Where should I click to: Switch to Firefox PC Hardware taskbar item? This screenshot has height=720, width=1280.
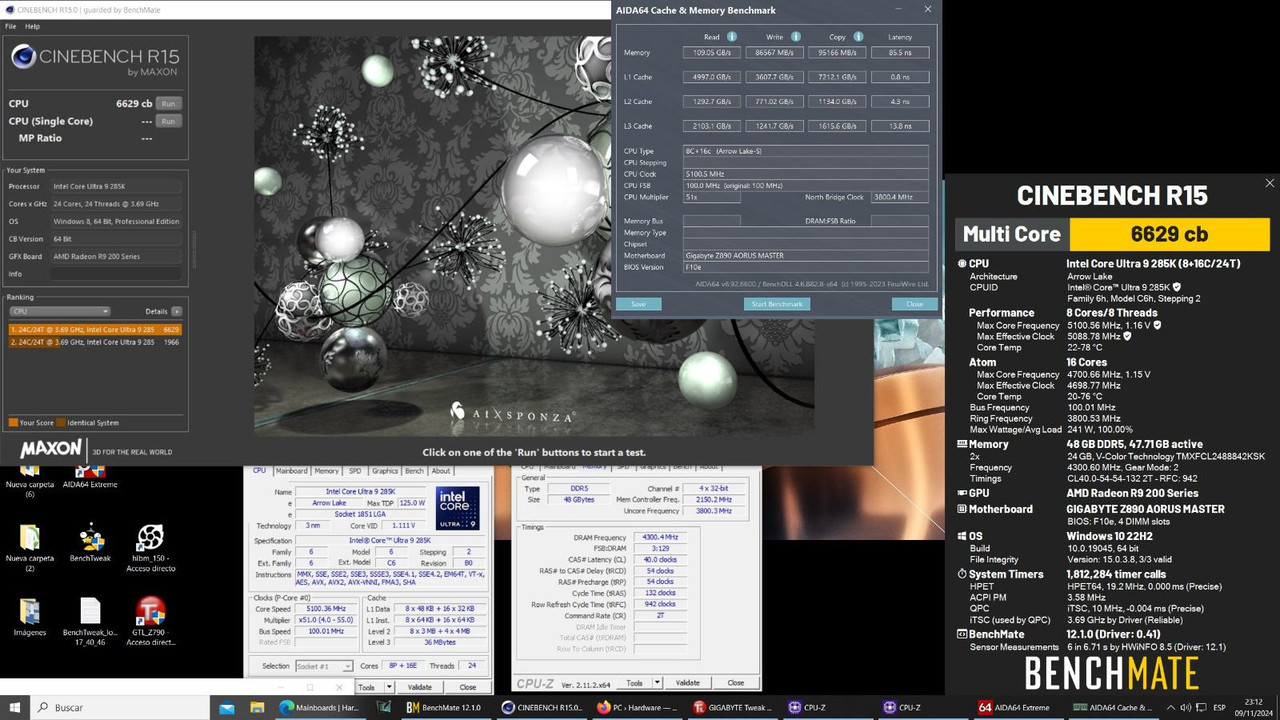(637, 707)
